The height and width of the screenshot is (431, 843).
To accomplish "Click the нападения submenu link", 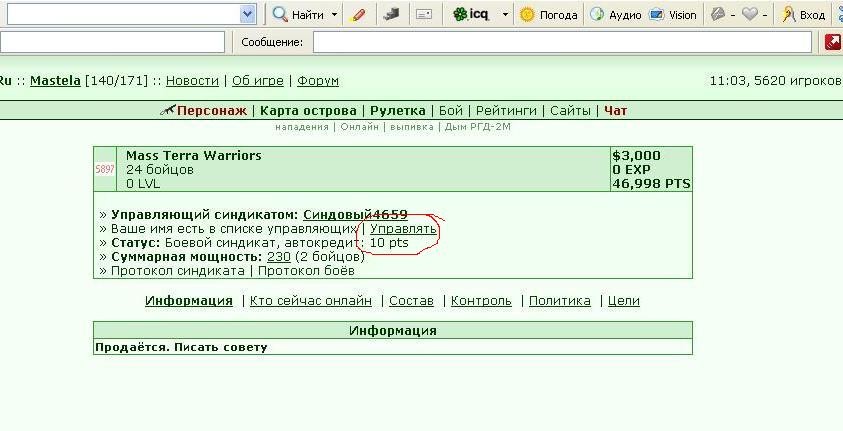I will [302, 127].
